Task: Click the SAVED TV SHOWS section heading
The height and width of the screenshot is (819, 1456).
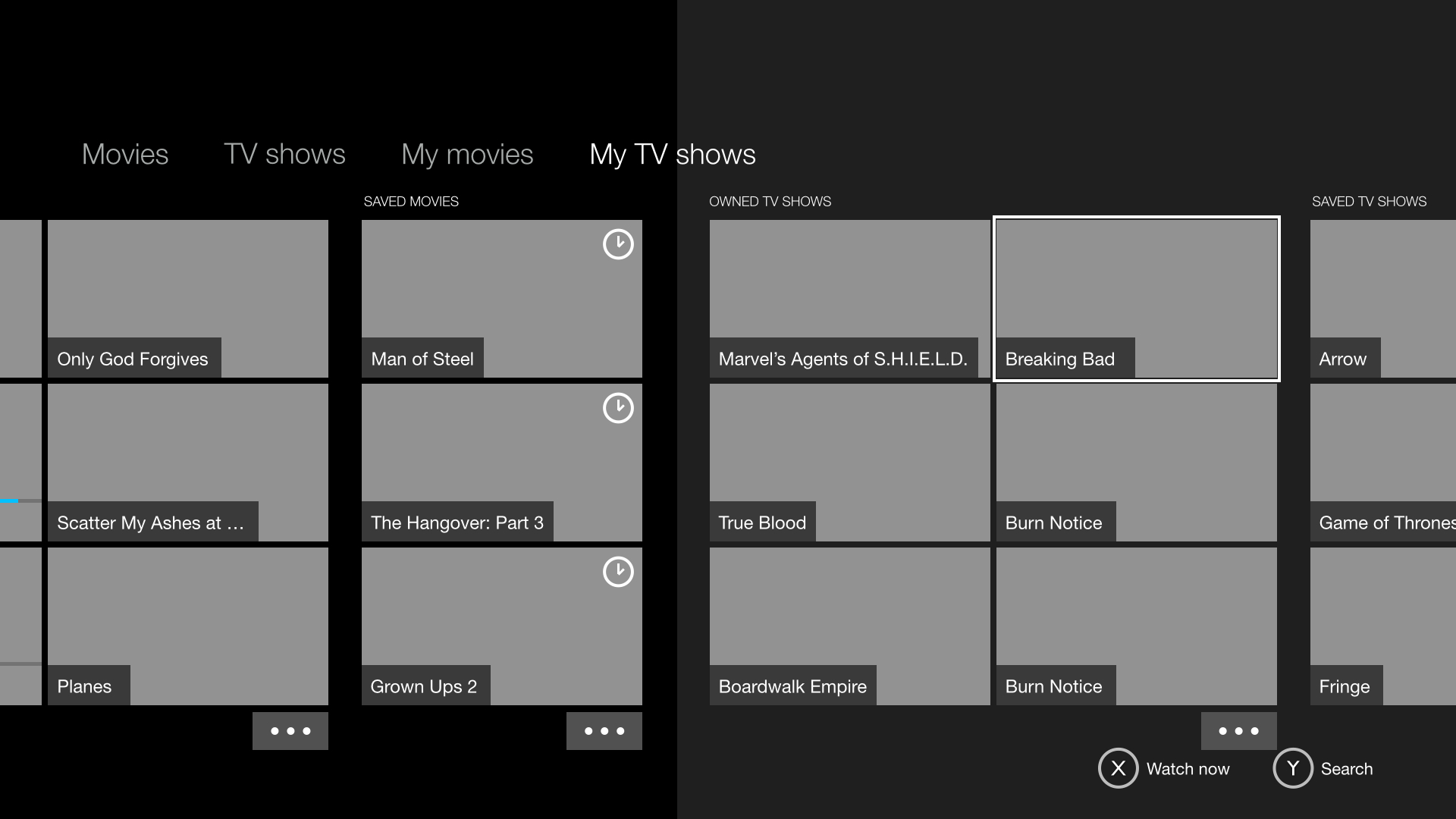Action: (x=1370, y=202)
